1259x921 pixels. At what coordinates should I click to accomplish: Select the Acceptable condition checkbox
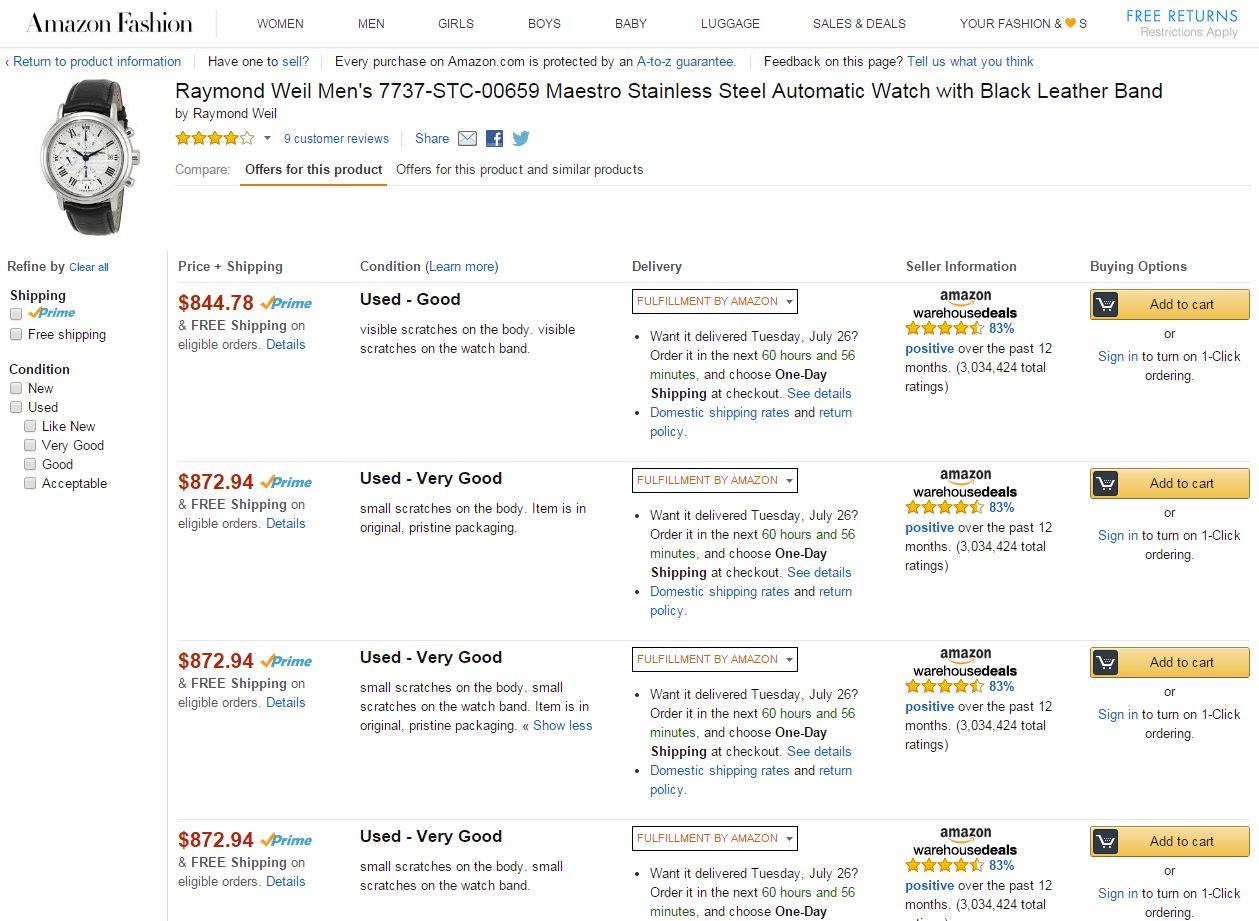pos(30,483)
